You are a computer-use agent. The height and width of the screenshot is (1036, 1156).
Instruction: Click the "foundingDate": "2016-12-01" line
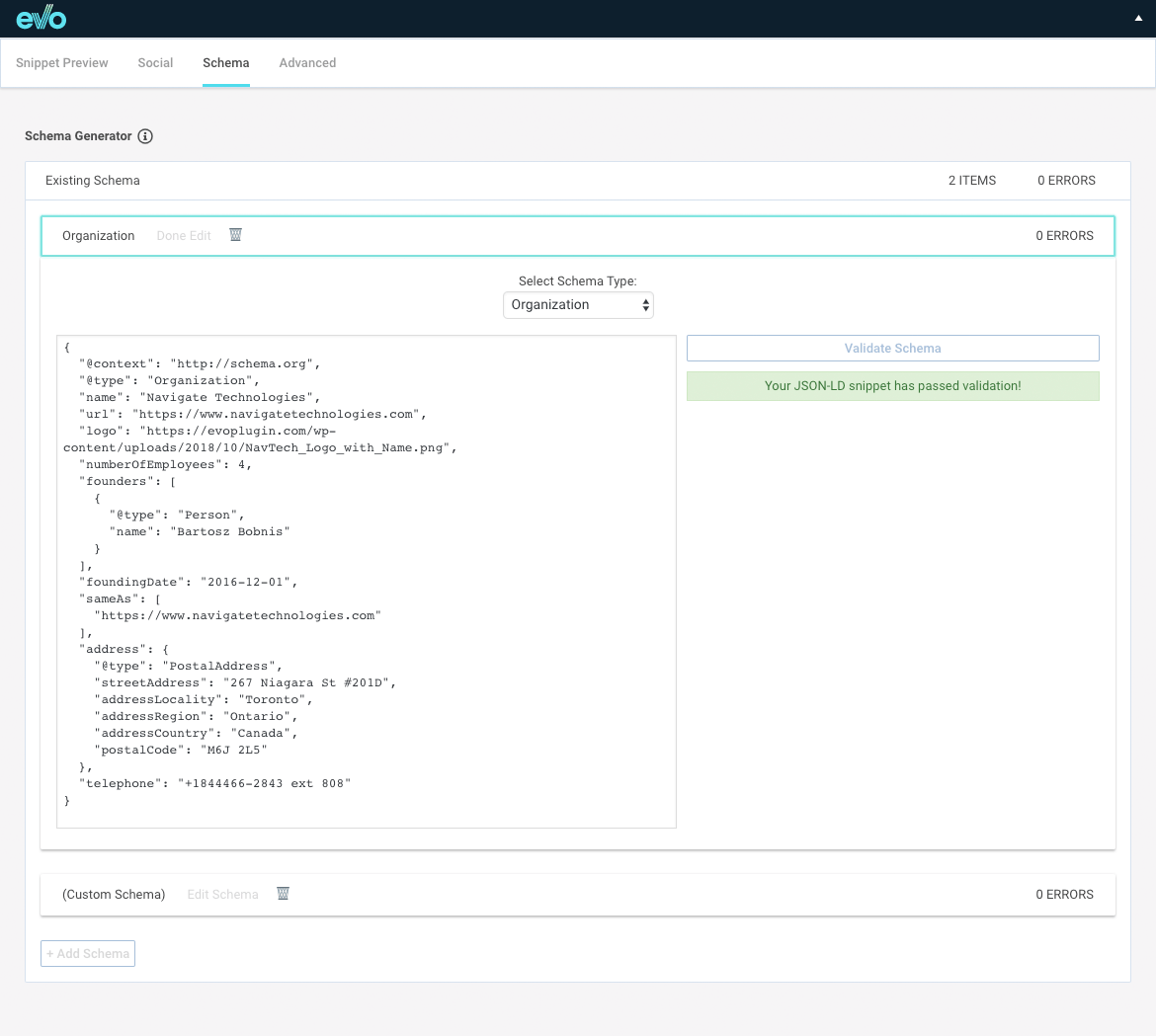click(188, 582)
